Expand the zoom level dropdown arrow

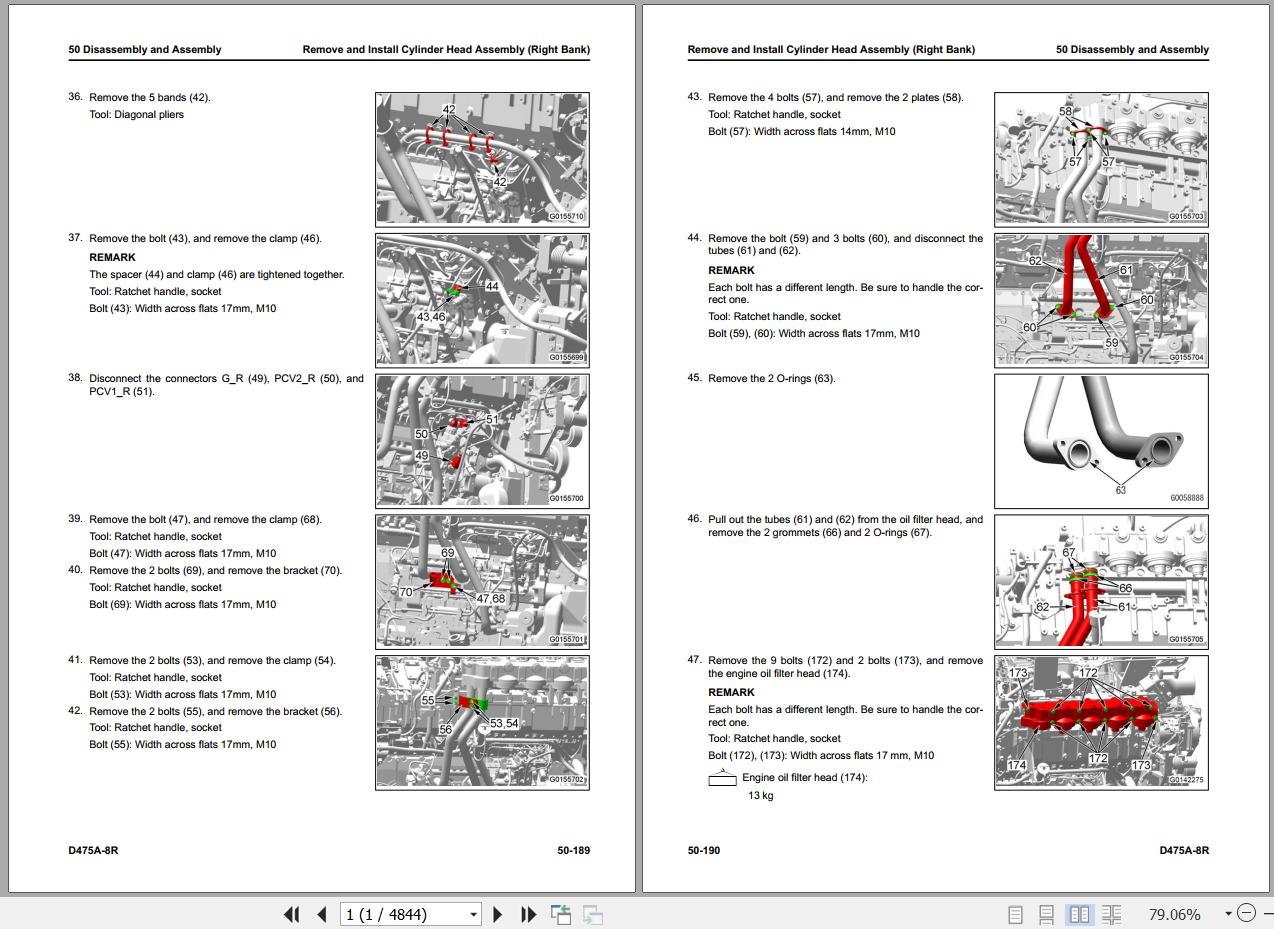point(1228,913)
